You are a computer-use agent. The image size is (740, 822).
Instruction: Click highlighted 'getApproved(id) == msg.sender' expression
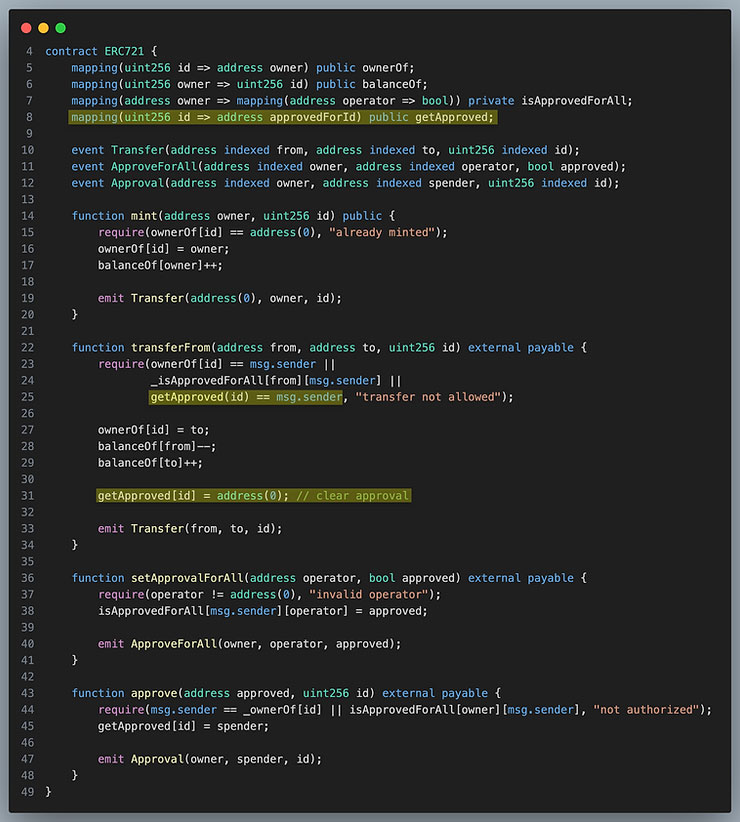pyautogui.click(x=246, y=397)
